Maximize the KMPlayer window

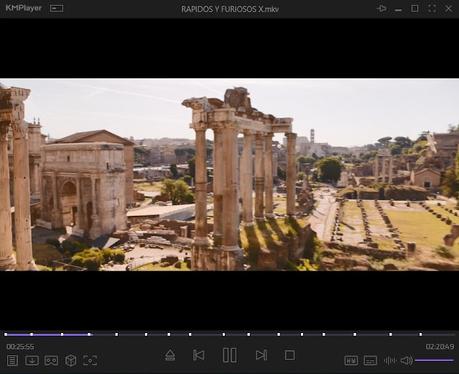pyautogui.click(x=415, y=8)
